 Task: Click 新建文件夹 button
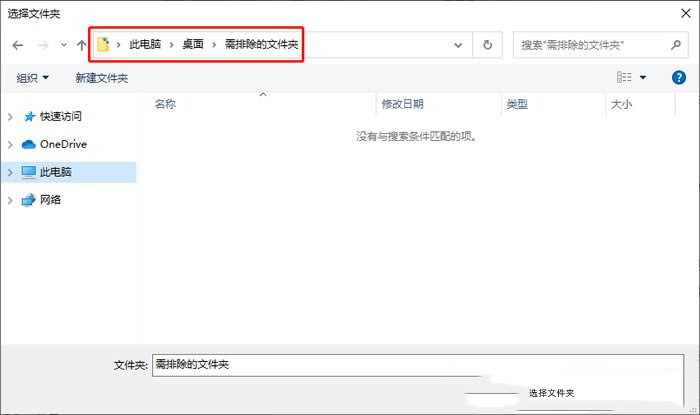click(102, 78)
